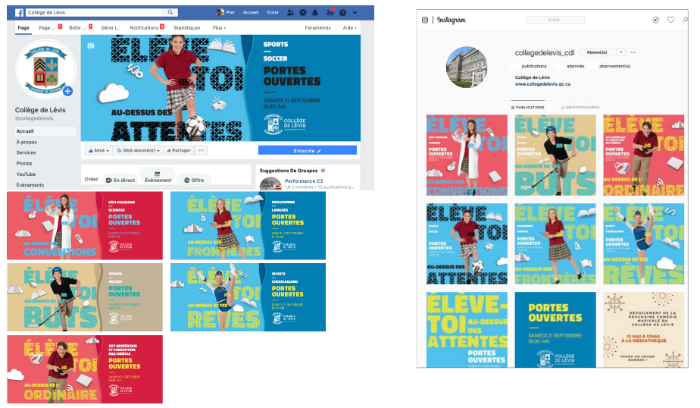Open the Instagram heart activity icon

[671, 20]
